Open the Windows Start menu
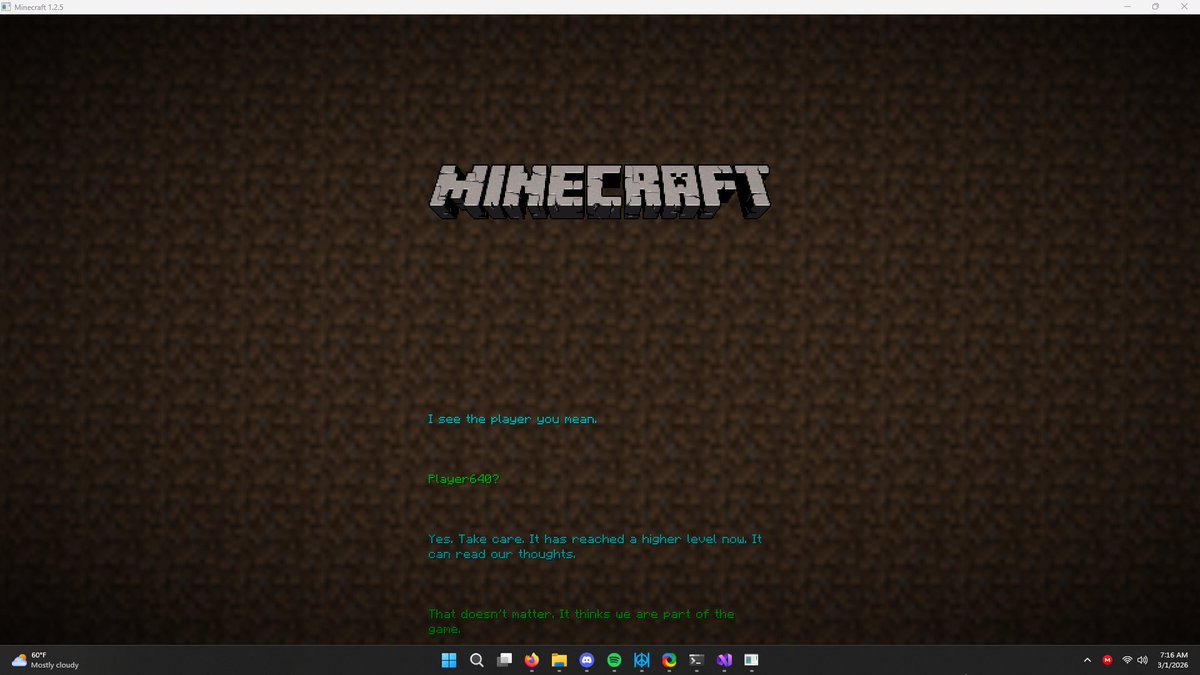Viewport: 1200px width, 675px height. pyautogui.click(x=449, y=660)
